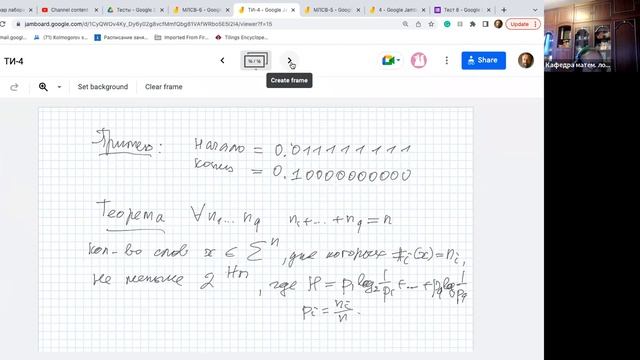Expand the zoom level dropdown arrow

(59, 87)
